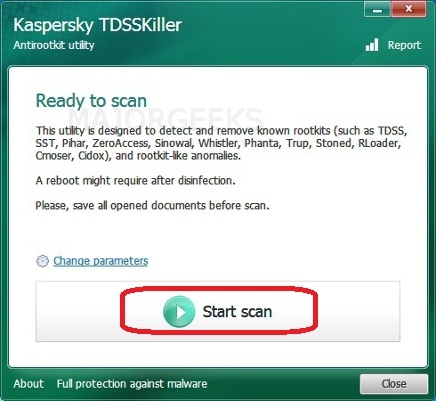
Task: Open the Change parameters link
Action: [100, 261]
